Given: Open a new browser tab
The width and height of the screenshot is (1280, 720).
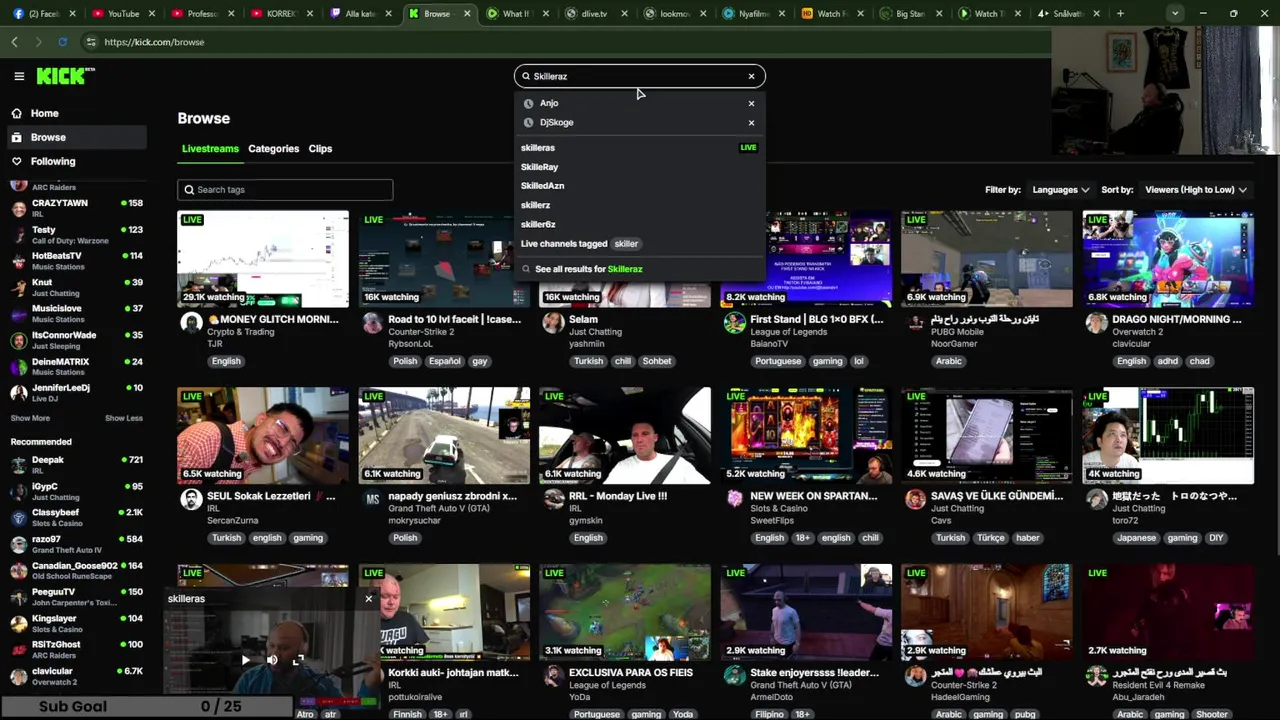Looking at the screenshot, I should pos(1120,14).
